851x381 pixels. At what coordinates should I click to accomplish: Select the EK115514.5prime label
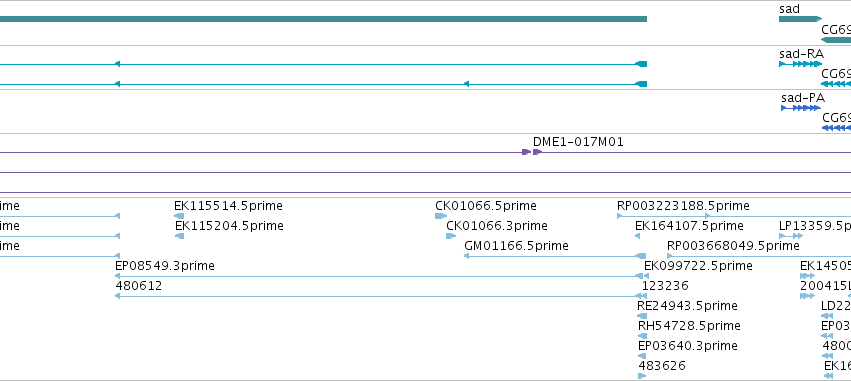click(x=228, y=206)
